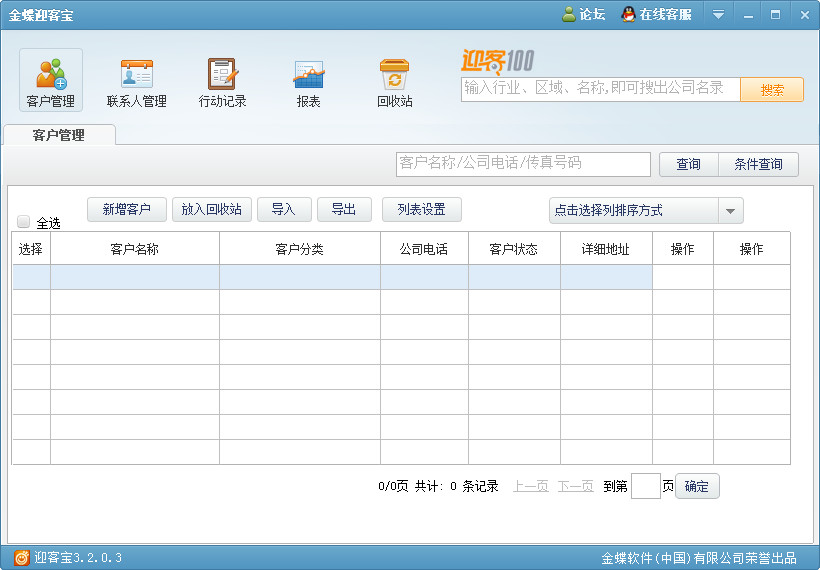Screen dimensions: 820x570
Task: Click the 在线客服 text link
Action: click(666, 15)
